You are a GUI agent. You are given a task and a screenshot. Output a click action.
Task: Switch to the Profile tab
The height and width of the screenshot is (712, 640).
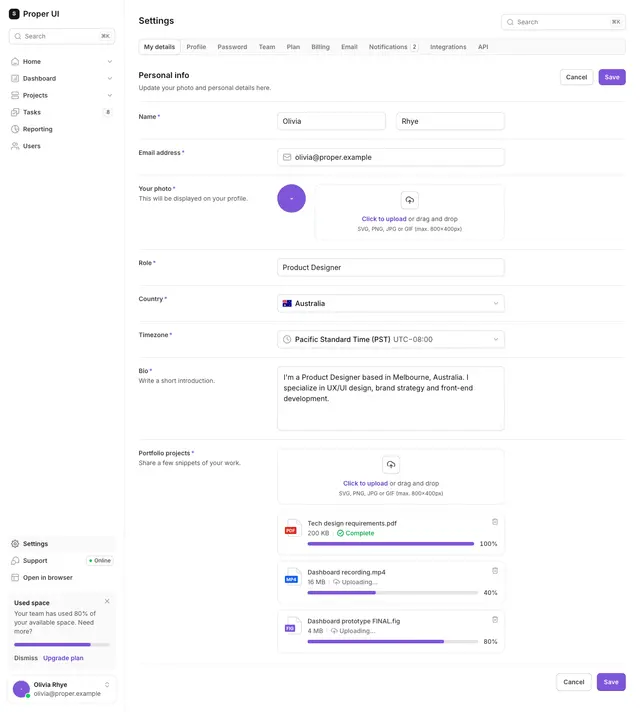coord(196,47)
